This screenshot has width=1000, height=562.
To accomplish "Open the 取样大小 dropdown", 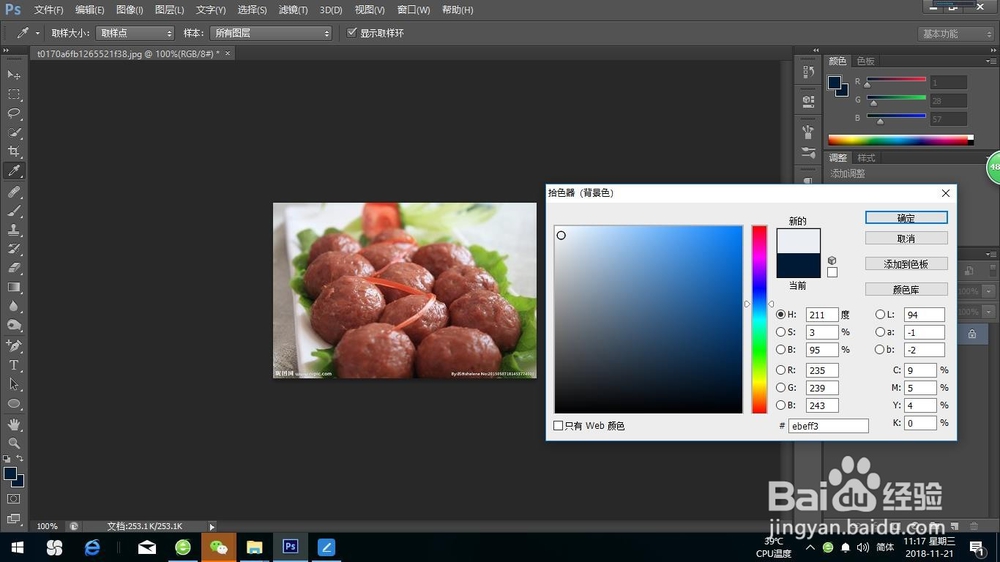I will tap(135, 33).
